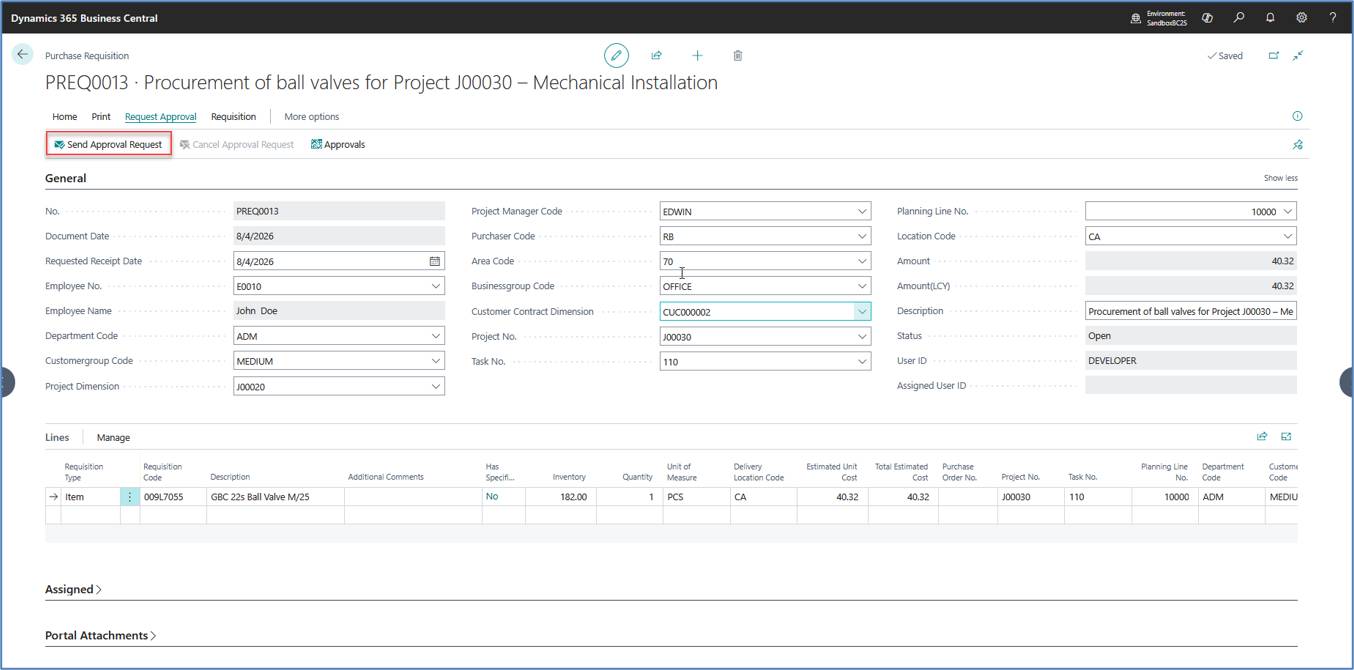Open the Requisition menu tab

tap(233, 116)
